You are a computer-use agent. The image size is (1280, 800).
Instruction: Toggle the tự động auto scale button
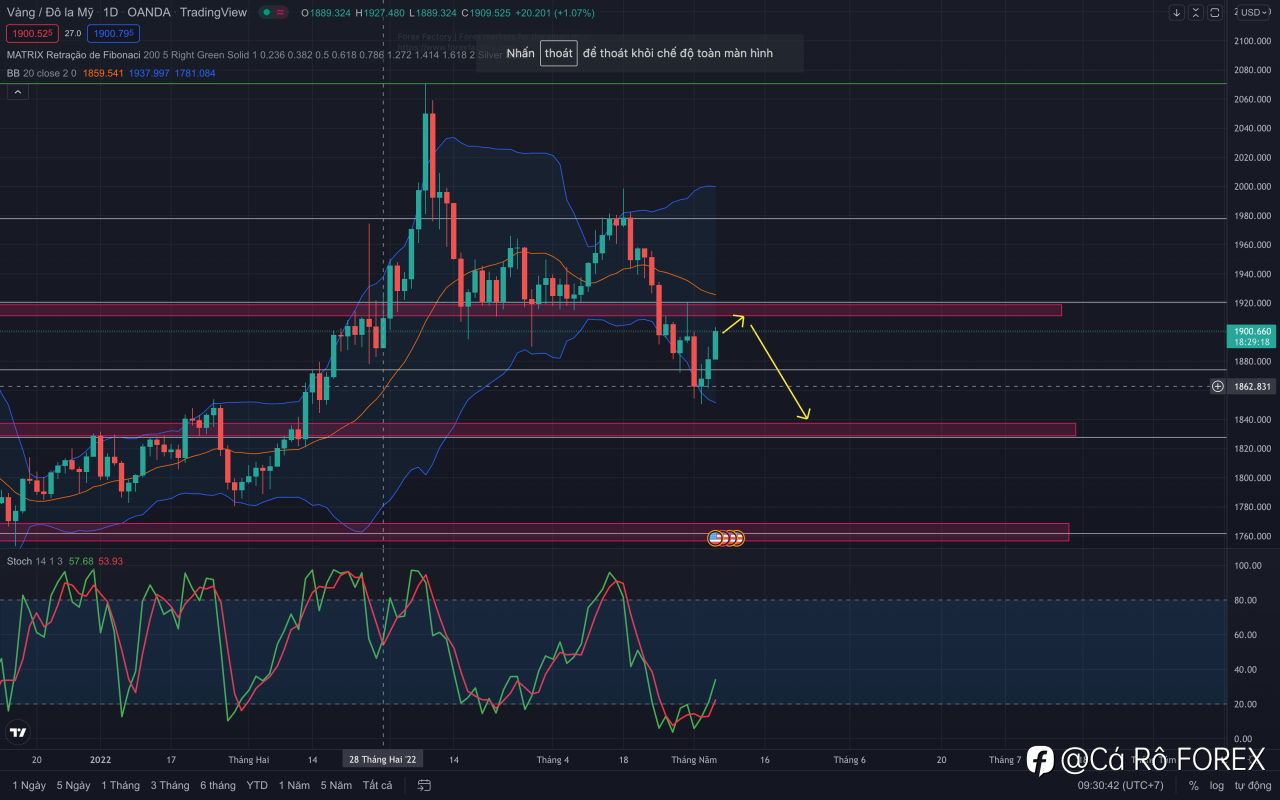[1252, 786]
